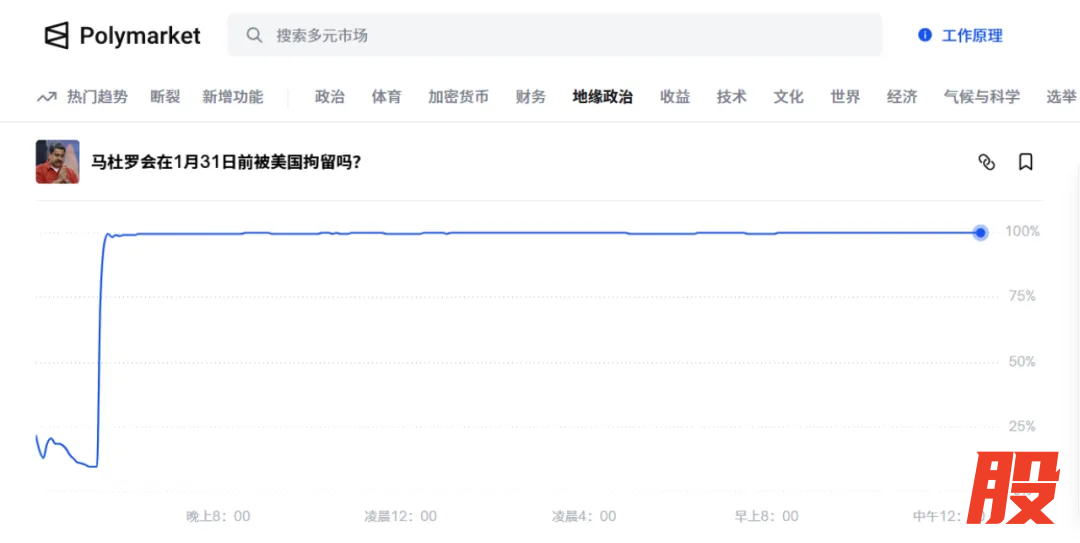
Task: Click the 50% axis label
Action: pyautogui.click(x=1023, y=362)
